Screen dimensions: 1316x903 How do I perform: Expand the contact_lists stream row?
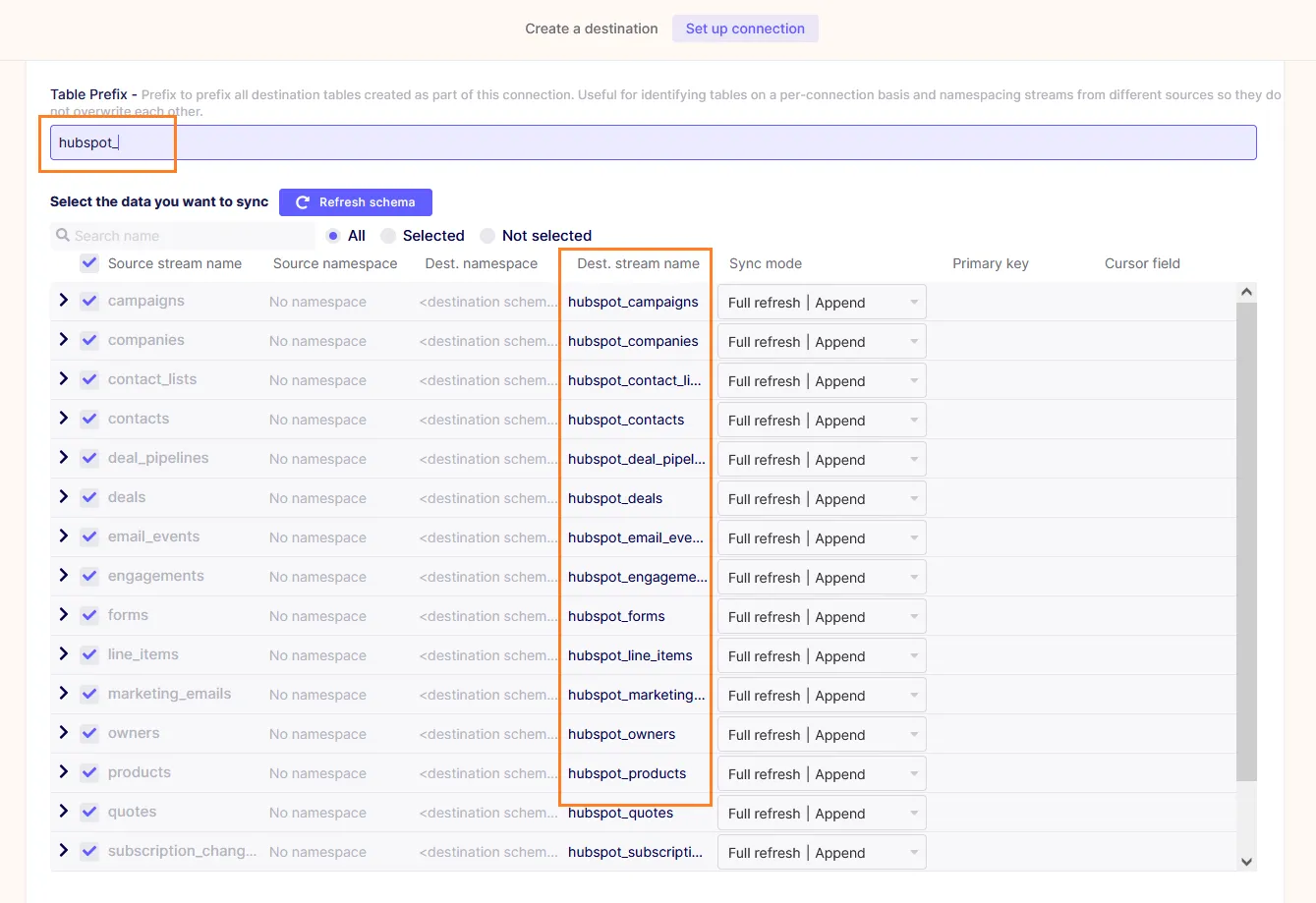[x=64, y=378]
